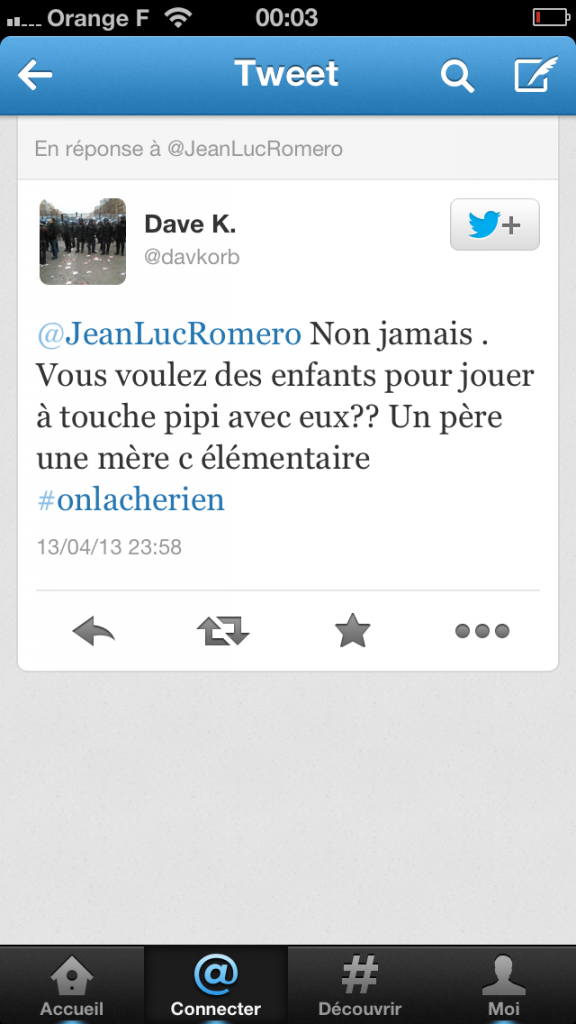The image size is (576, 1024).
Task: Open the Découvrir hashtag tab
Action: [x=360, y=985]
